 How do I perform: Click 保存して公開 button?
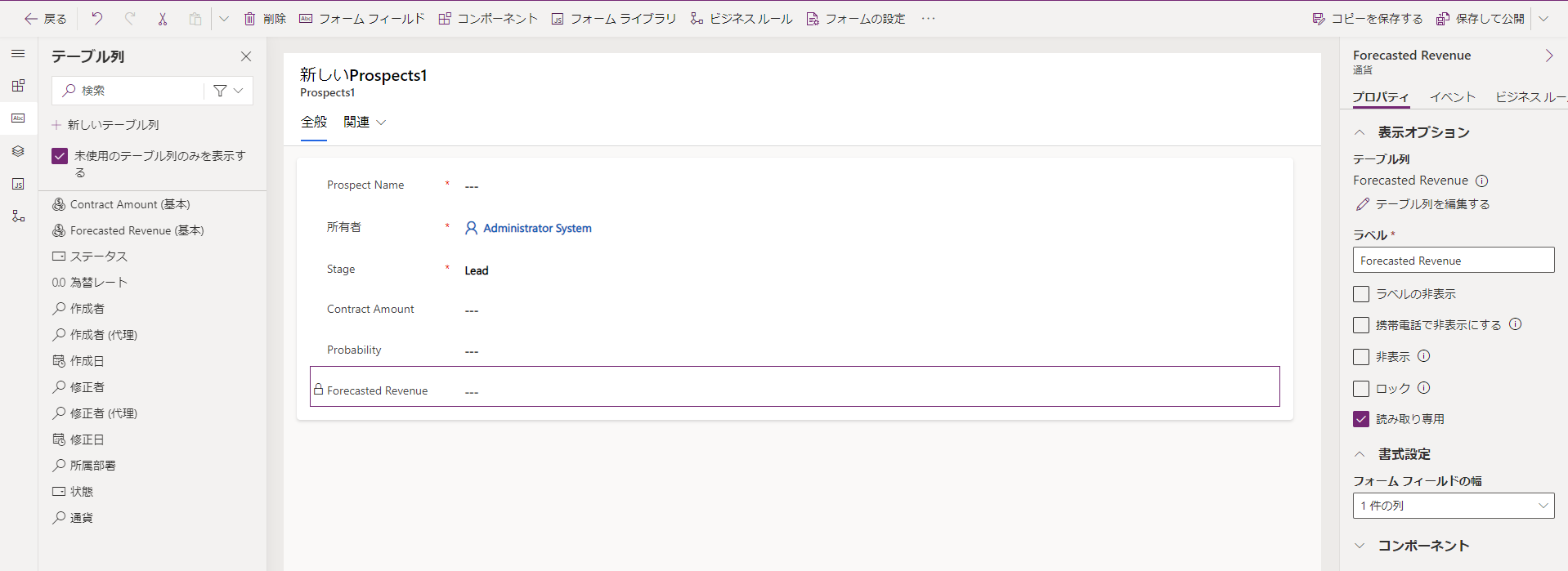[x=1481, y=19]
